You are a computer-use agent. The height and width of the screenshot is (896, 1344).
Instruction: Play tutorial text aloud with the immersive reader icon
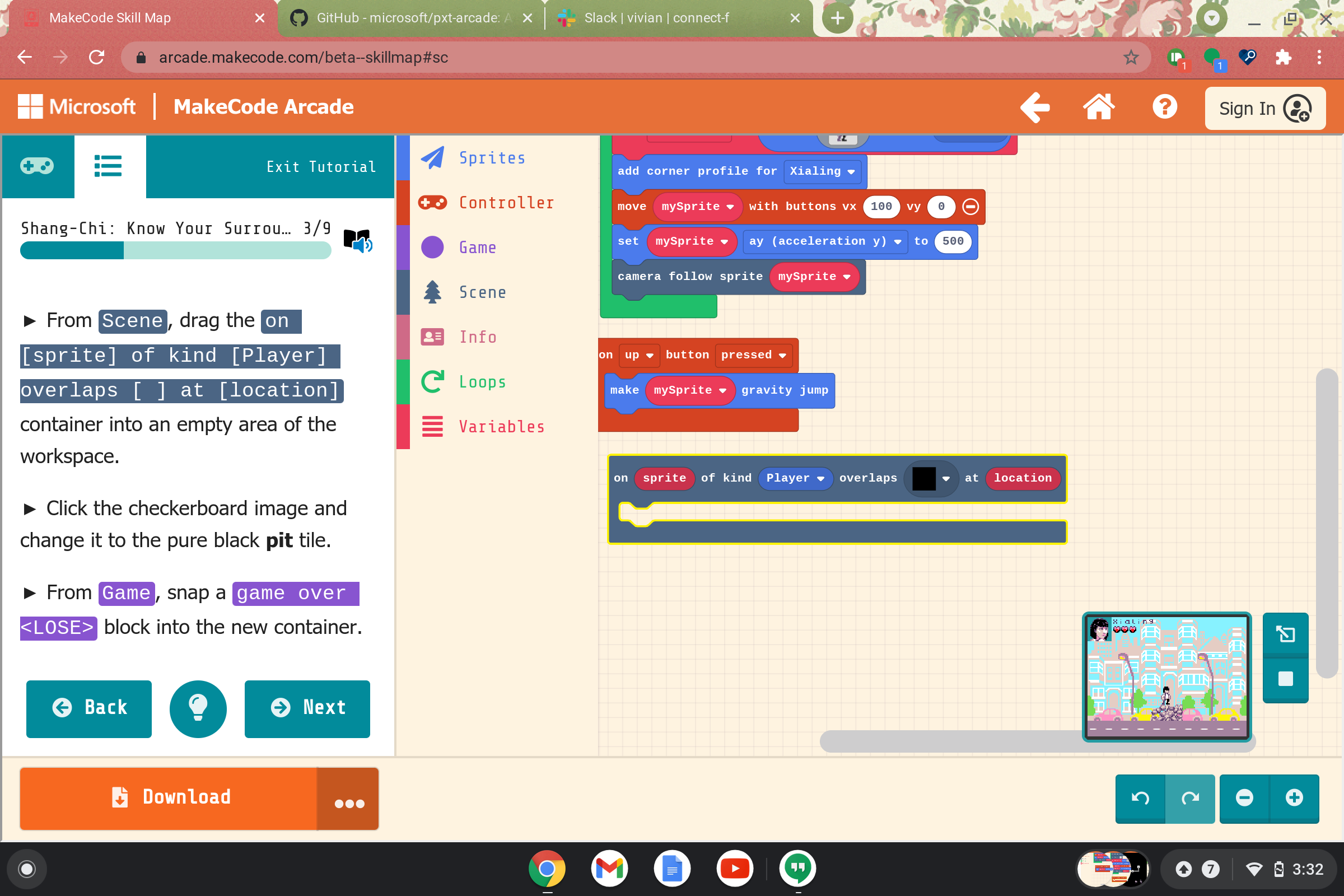point(358,241)
